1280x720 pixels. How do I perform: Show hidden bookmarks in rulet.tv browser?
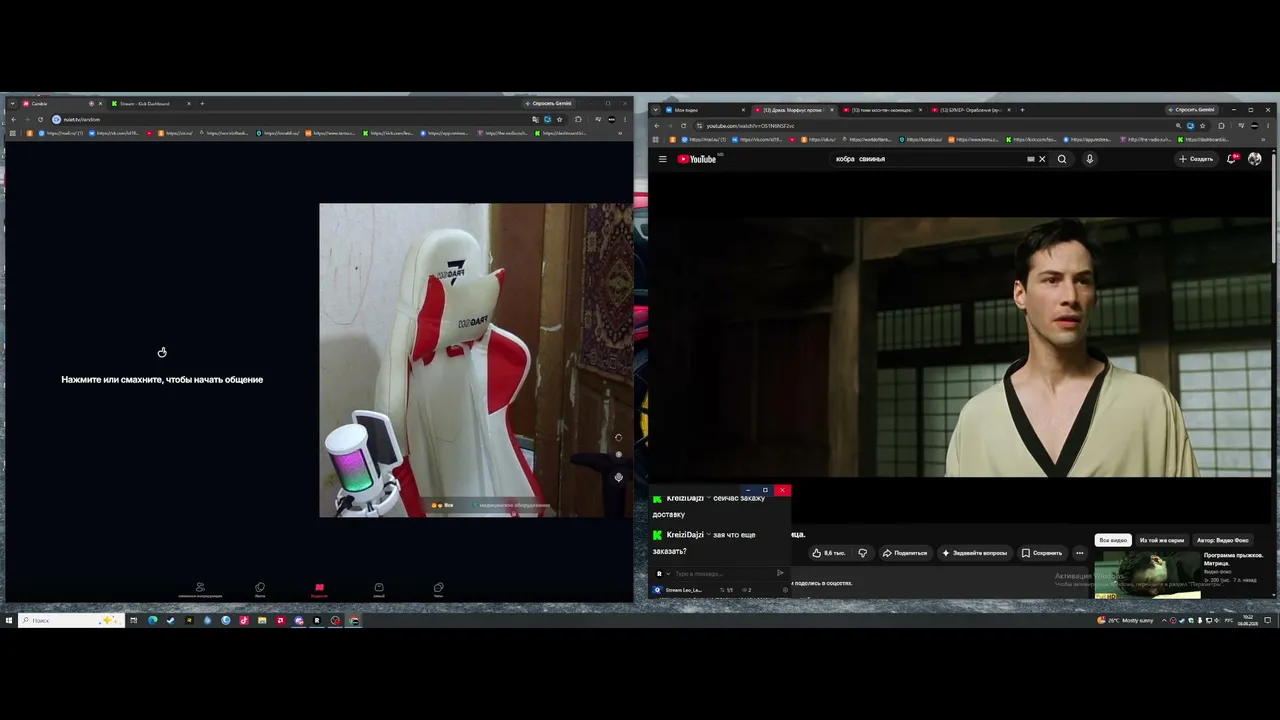coord(619,133)
